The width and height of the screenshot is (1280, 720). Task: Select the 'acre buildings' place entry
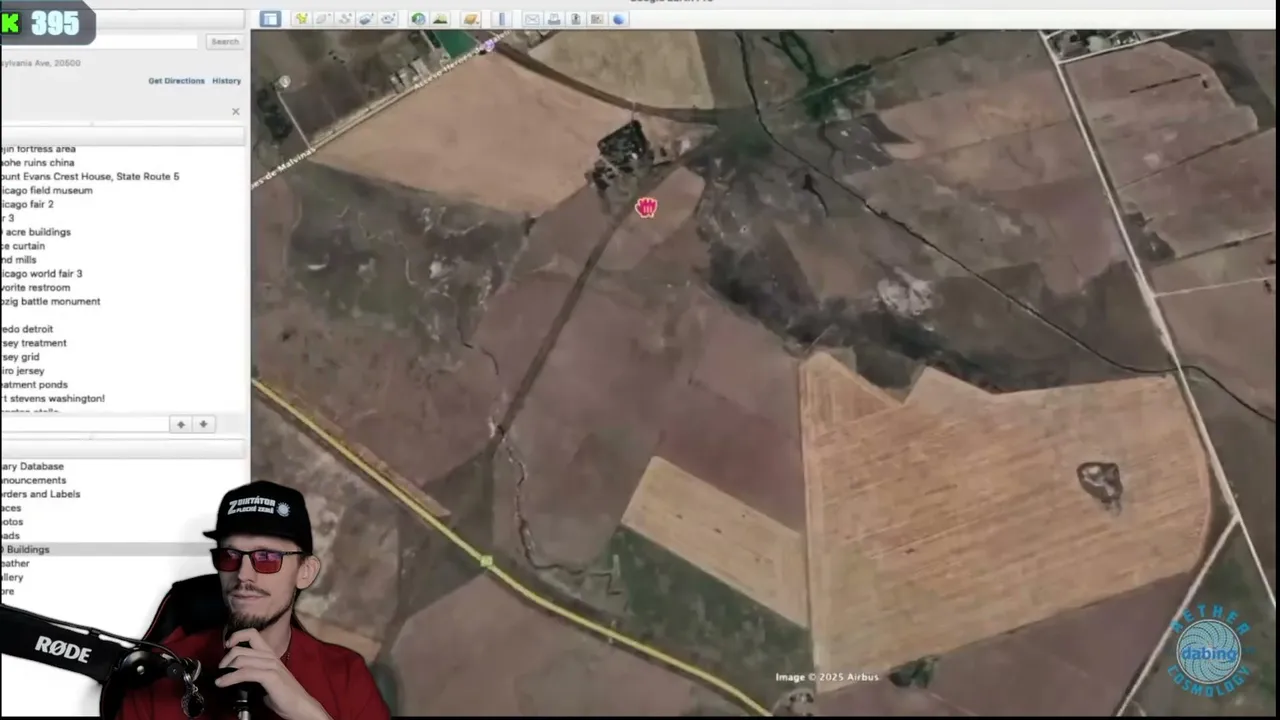(x=36, y=232)
